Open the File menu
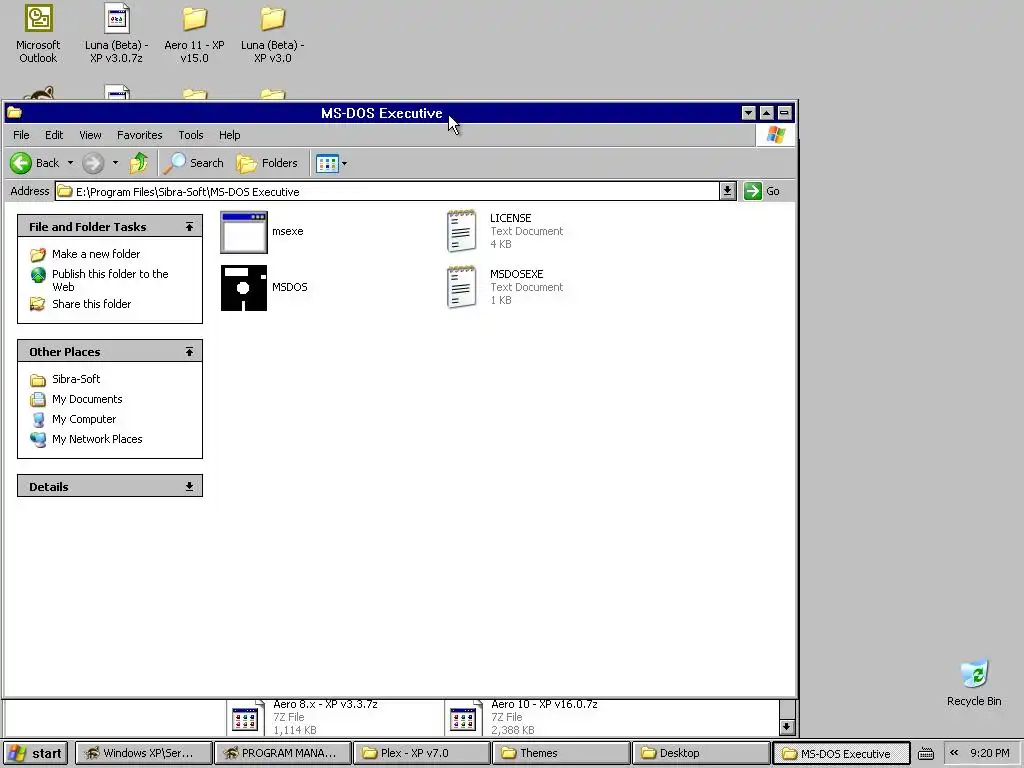Image resolution: width=1024 pixels, height=768 pixels. tap(21, 135)
